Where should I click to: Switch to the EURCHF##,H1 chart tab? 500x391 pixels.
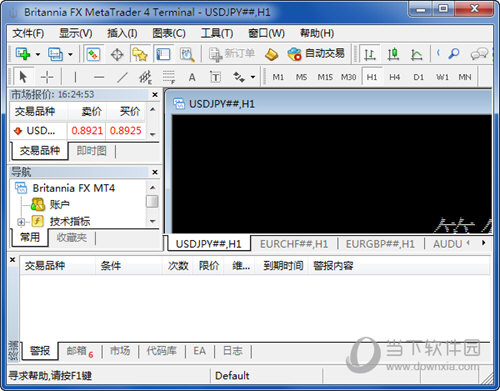tap(294, 244)
